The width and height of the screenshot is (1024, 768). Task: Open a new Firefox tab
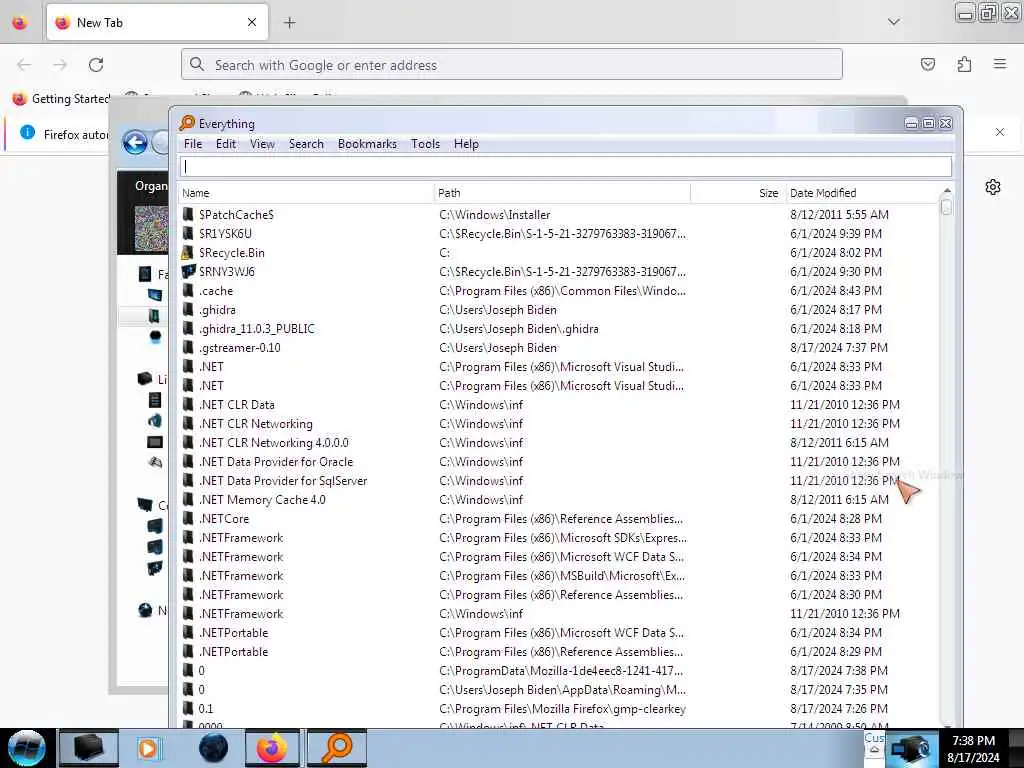tap(289, 23)
